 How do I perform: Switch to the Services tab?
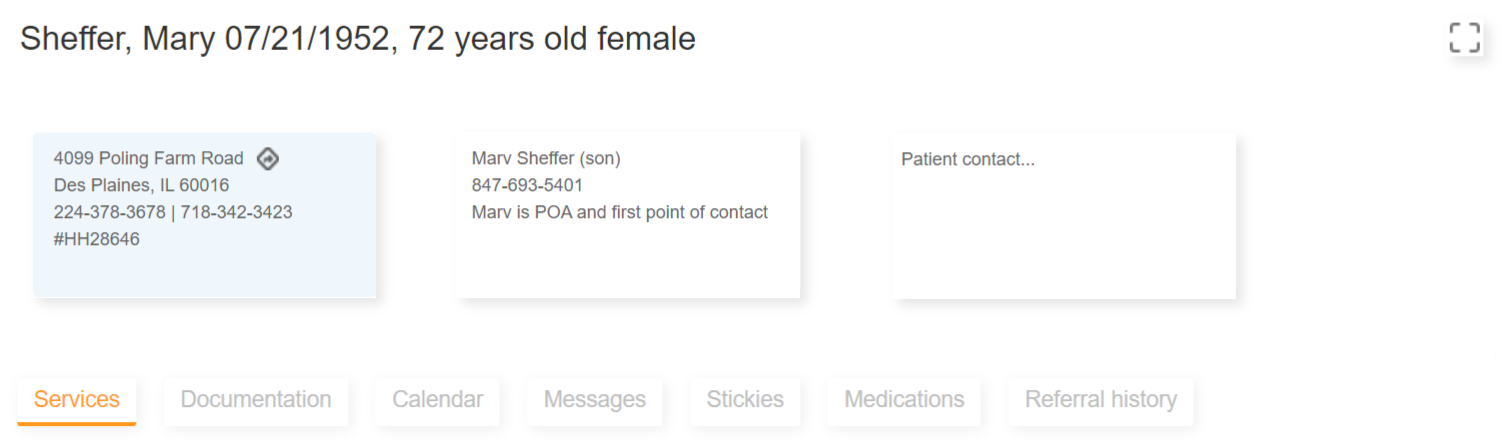click(x=77, y=400)
